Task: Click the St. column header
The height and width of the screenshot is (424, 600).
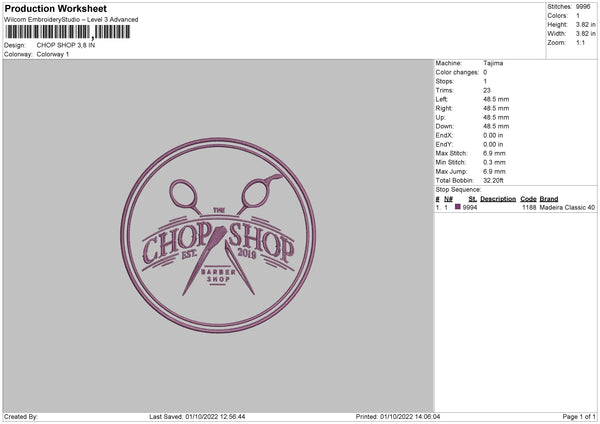Action: coord(473,199)
